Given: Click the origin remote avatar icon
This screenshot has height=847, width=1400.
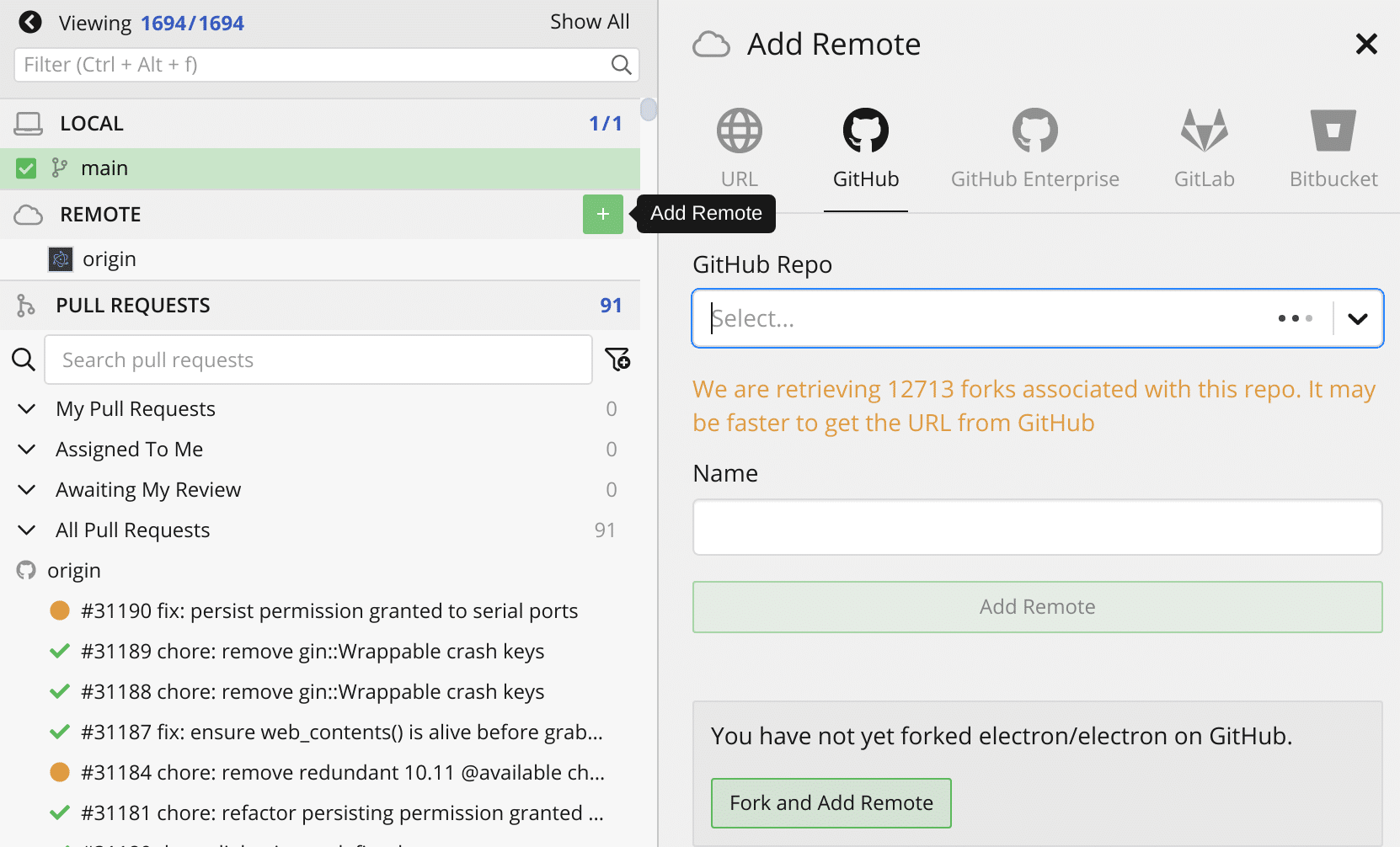Looking at the screenshot, I should 61,259.
